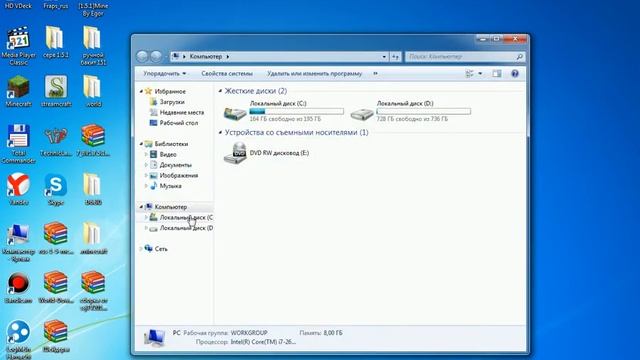This screenshot has height=360, width=640.
Task: Click the Local Disk (D:) usage bar
Action: pyautogui.click(x=423, y=111)
